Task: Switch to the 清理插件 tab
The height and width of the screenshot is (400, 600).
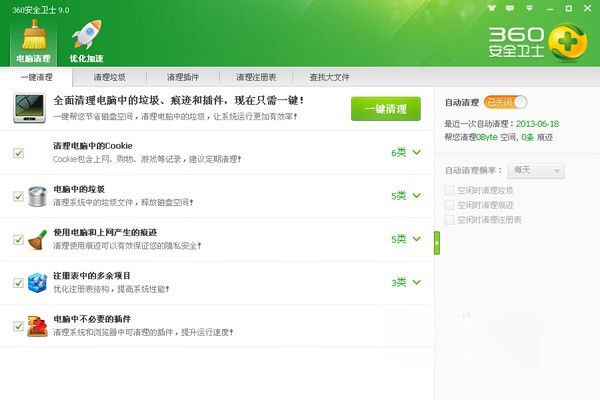Action: coord(183,77)
